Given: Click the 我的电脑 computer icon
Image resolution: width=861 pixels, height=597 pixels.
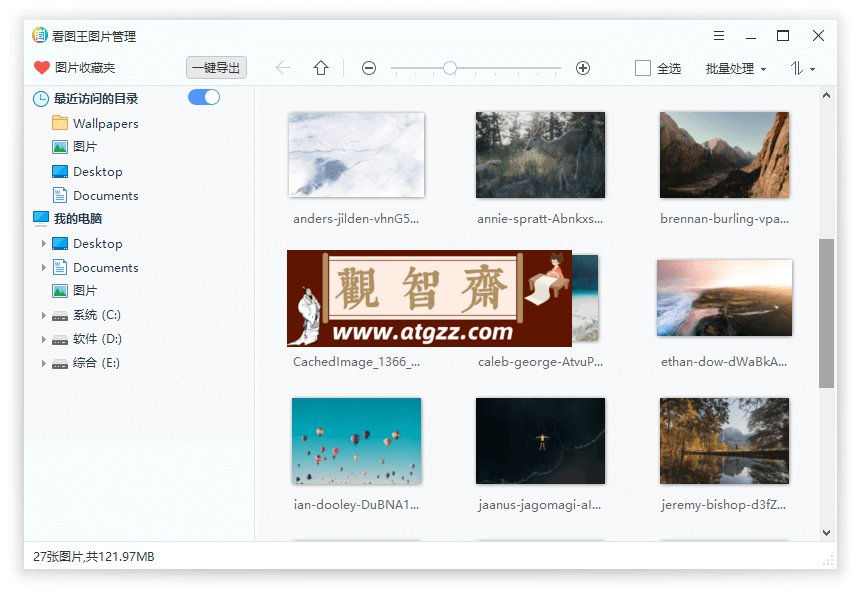Looking at the screenshot, I should [x=41, y=219].
